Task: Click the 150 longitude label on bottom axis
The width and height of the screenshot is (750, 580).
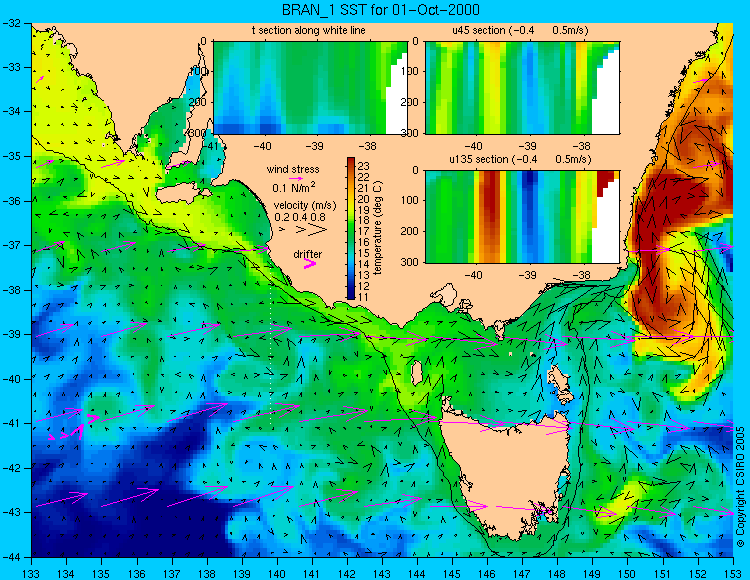Action: [x=628, y=573]
